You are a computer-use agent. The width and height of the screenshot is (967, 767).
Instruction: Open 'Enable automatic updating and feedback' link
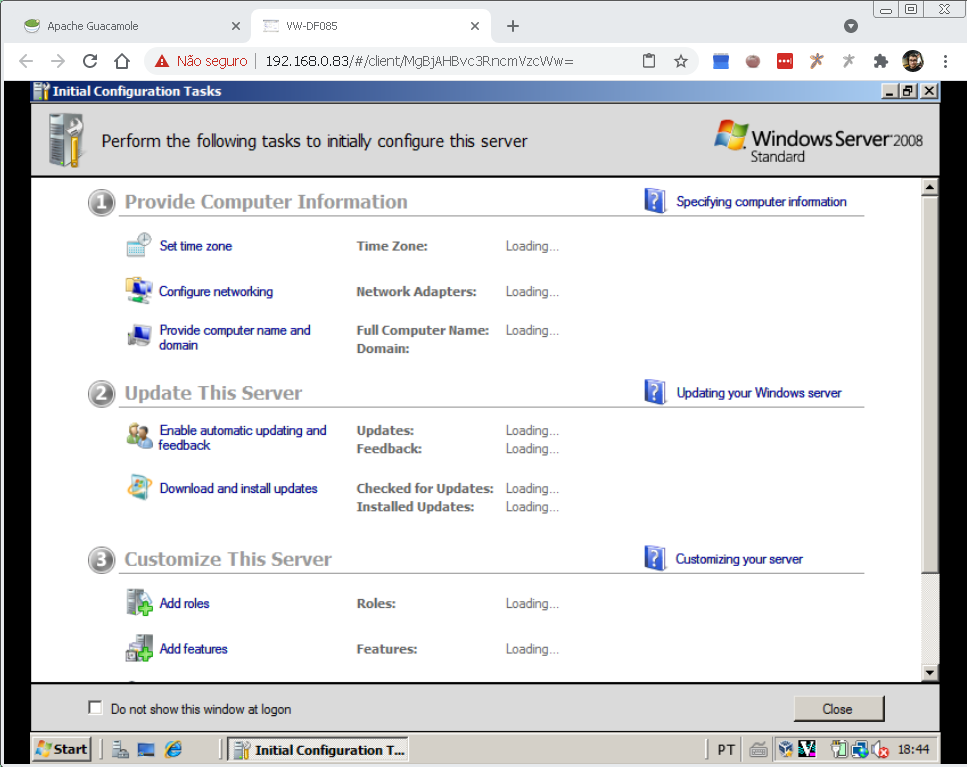point(242,437)
